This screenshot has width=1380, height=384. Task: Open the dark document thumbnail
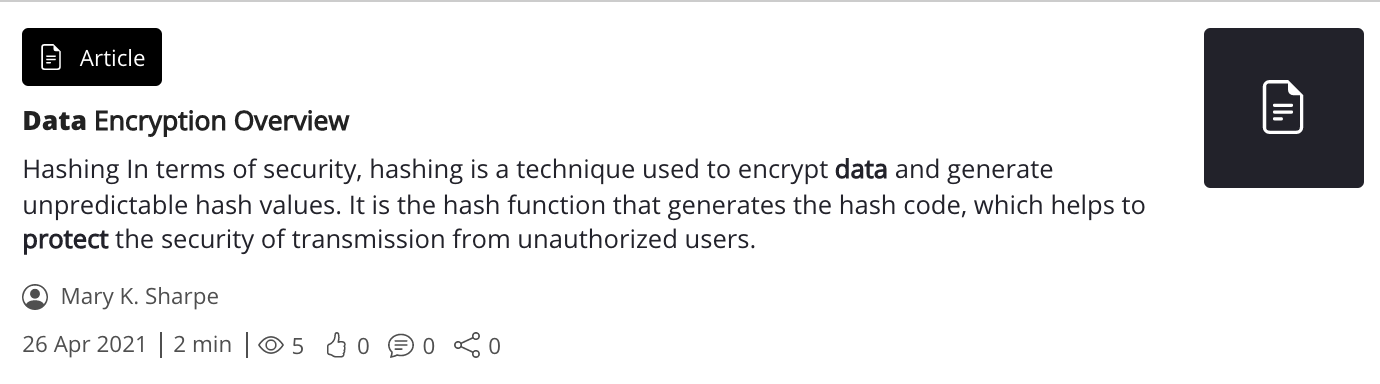coord(1283,108)
